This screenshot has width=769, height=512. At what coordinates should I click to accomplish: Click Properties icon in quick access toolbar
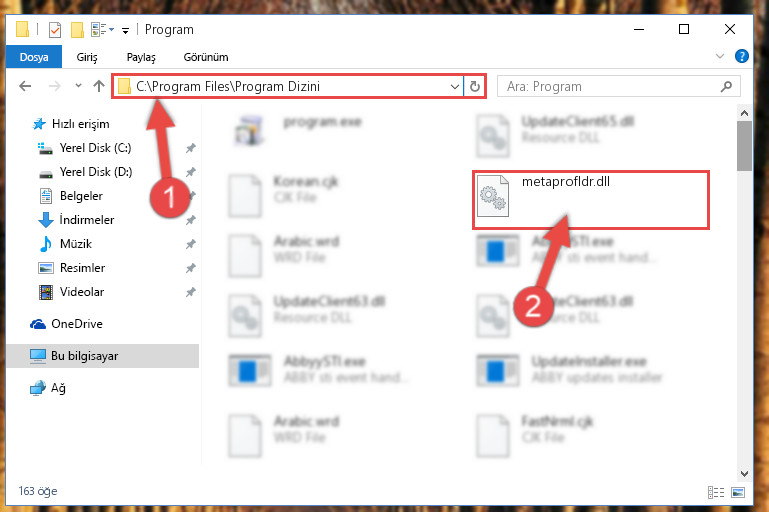point(55,30)
